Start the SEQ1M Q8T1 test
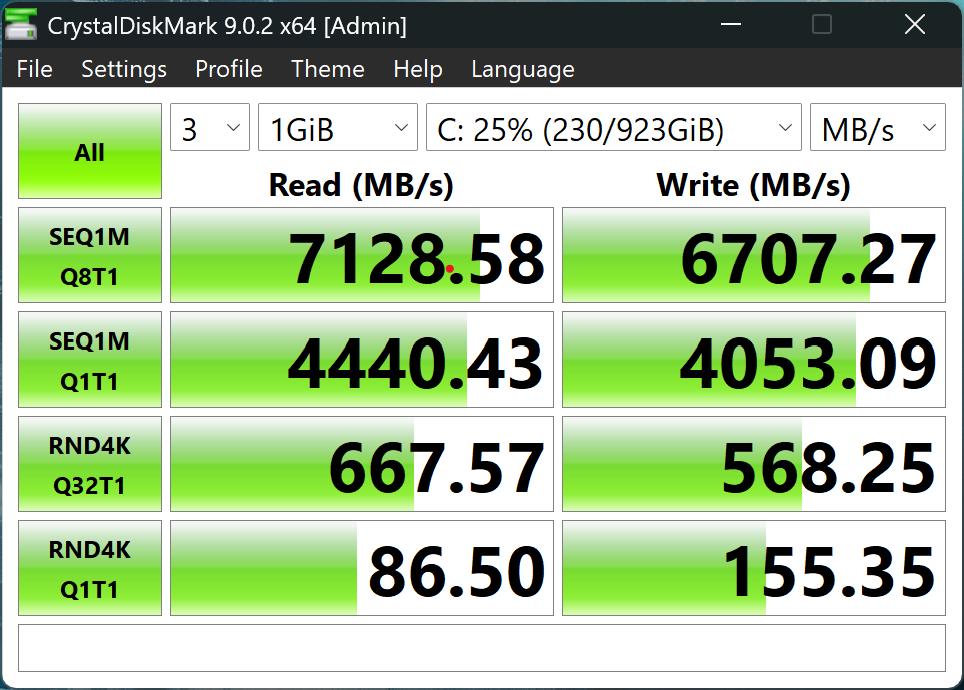Viewport: 964px width, 690px height. pyautogui.click(x=90, y=256)
